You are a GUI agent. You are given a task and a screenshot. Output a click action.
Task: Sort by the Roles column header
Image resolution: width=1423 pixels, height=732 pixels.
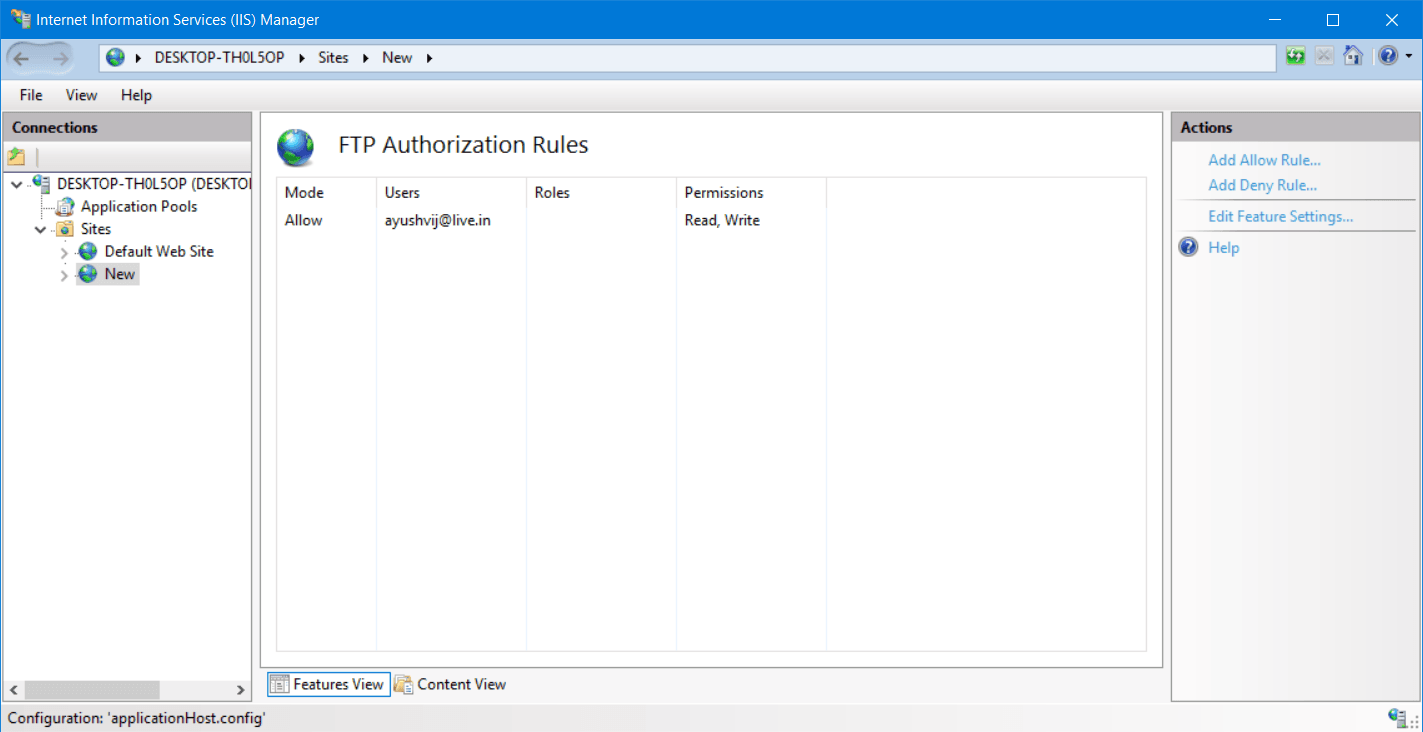tap(602, 192)
